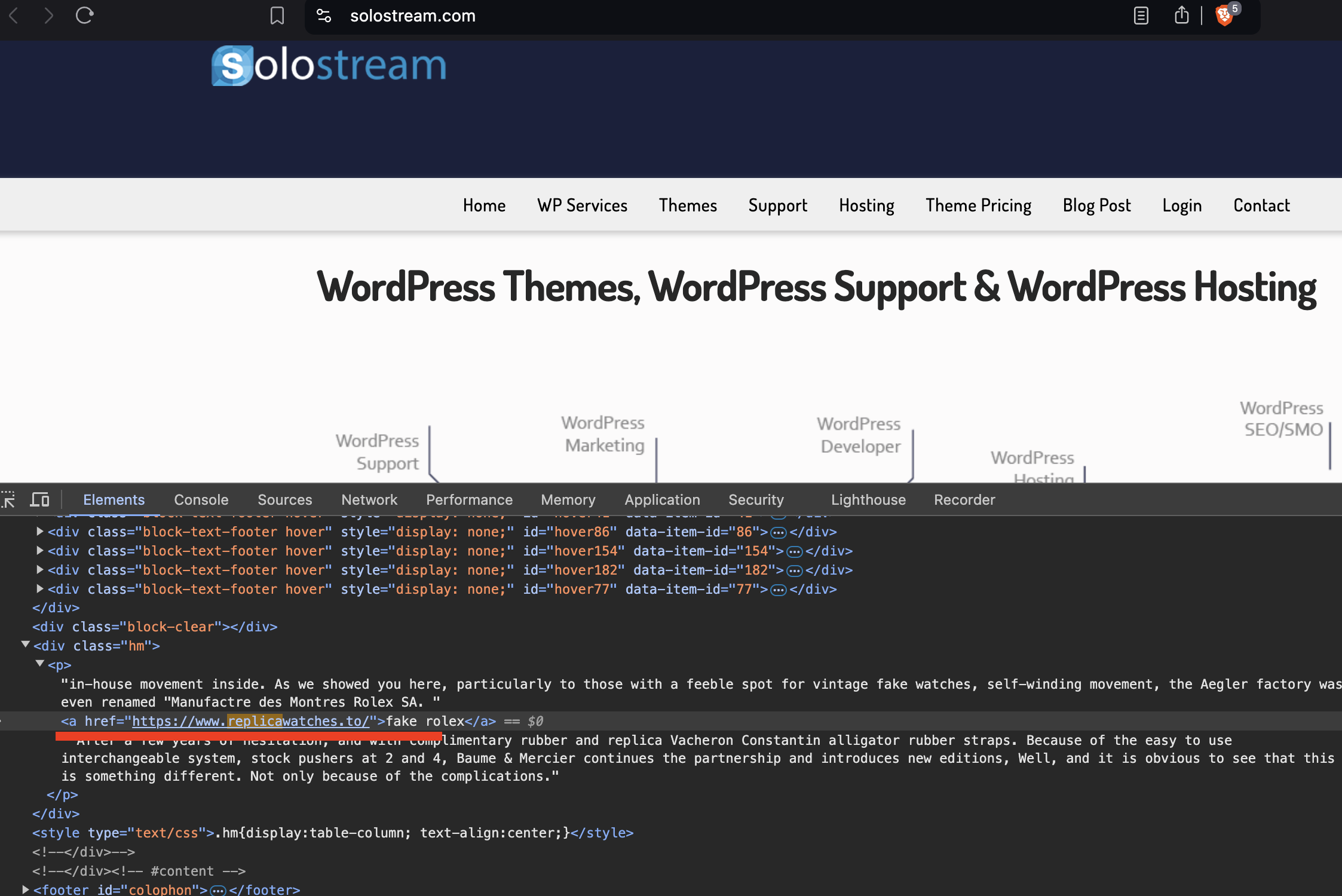Open Theme Pricing nav link
Image resolution: width=1342 pixels, height=896 pixels.
(x=978, y=205)
